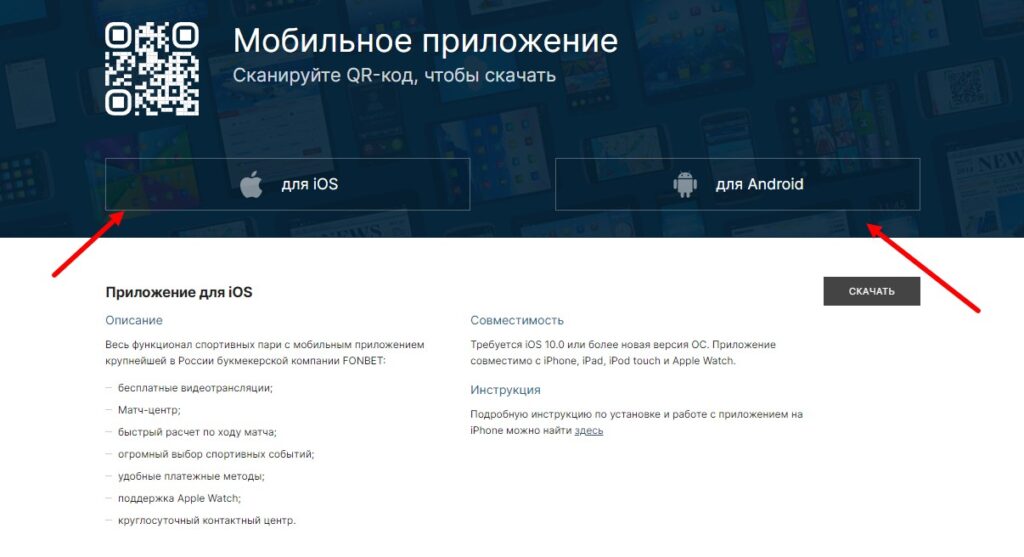
Task: Click "поддержка Apple Watch;" list item
Action: click(179, 498)
